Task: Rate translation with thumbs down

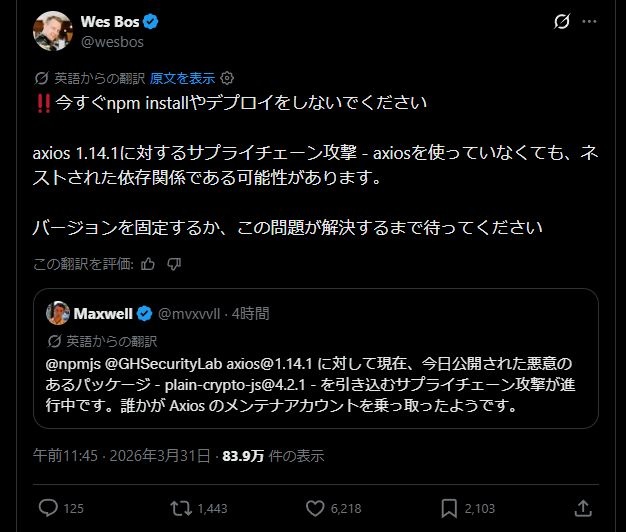Action: click(x=173, y=264)
